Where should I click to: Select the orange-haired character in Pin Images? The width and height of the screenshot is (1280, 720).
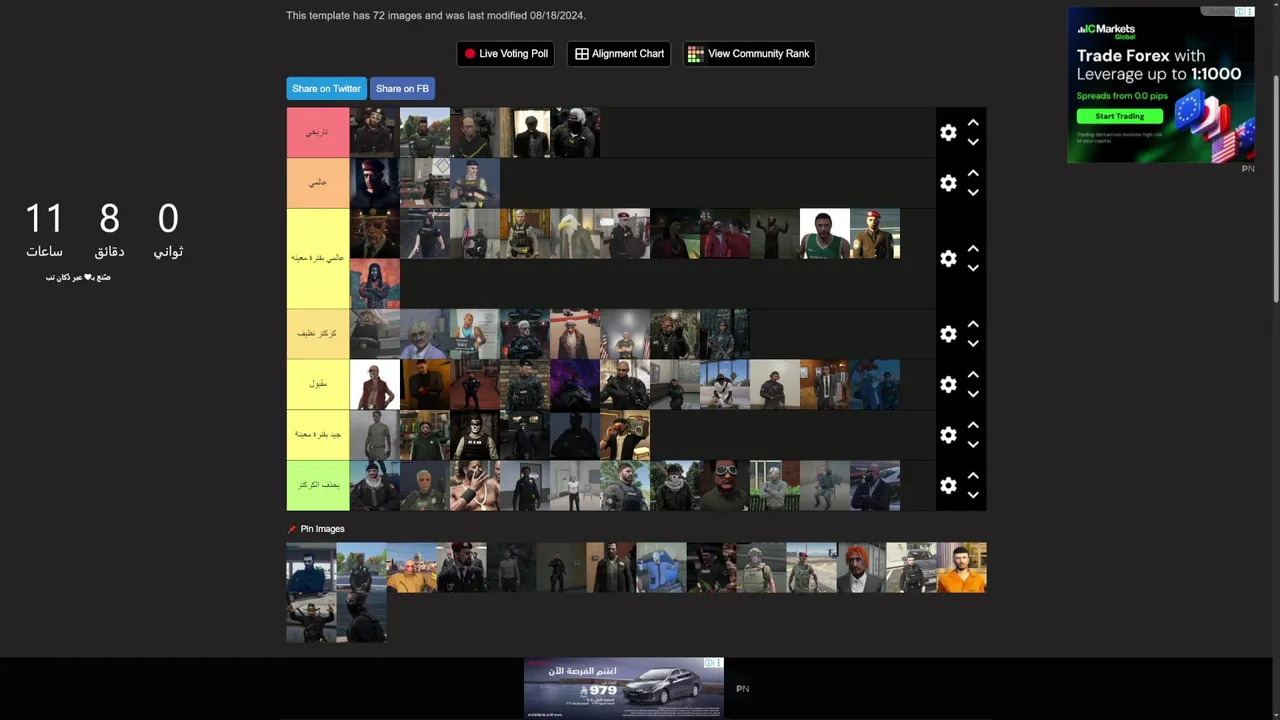[x=861, y=567]
